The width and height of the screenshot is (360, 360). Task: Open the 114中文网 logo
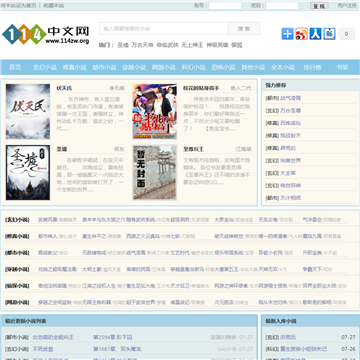click(x=46, y=34)
